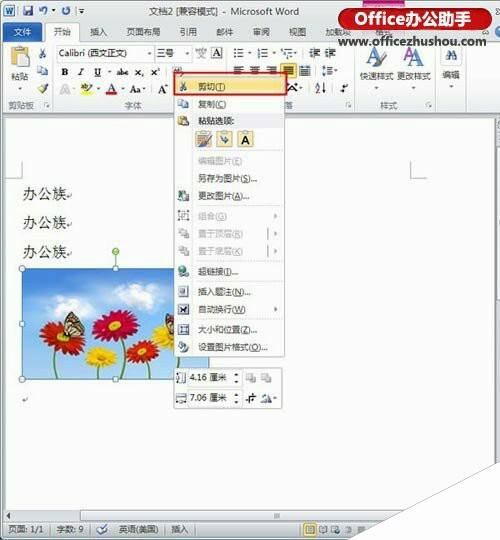Click the red font color button

click(111, 89)
